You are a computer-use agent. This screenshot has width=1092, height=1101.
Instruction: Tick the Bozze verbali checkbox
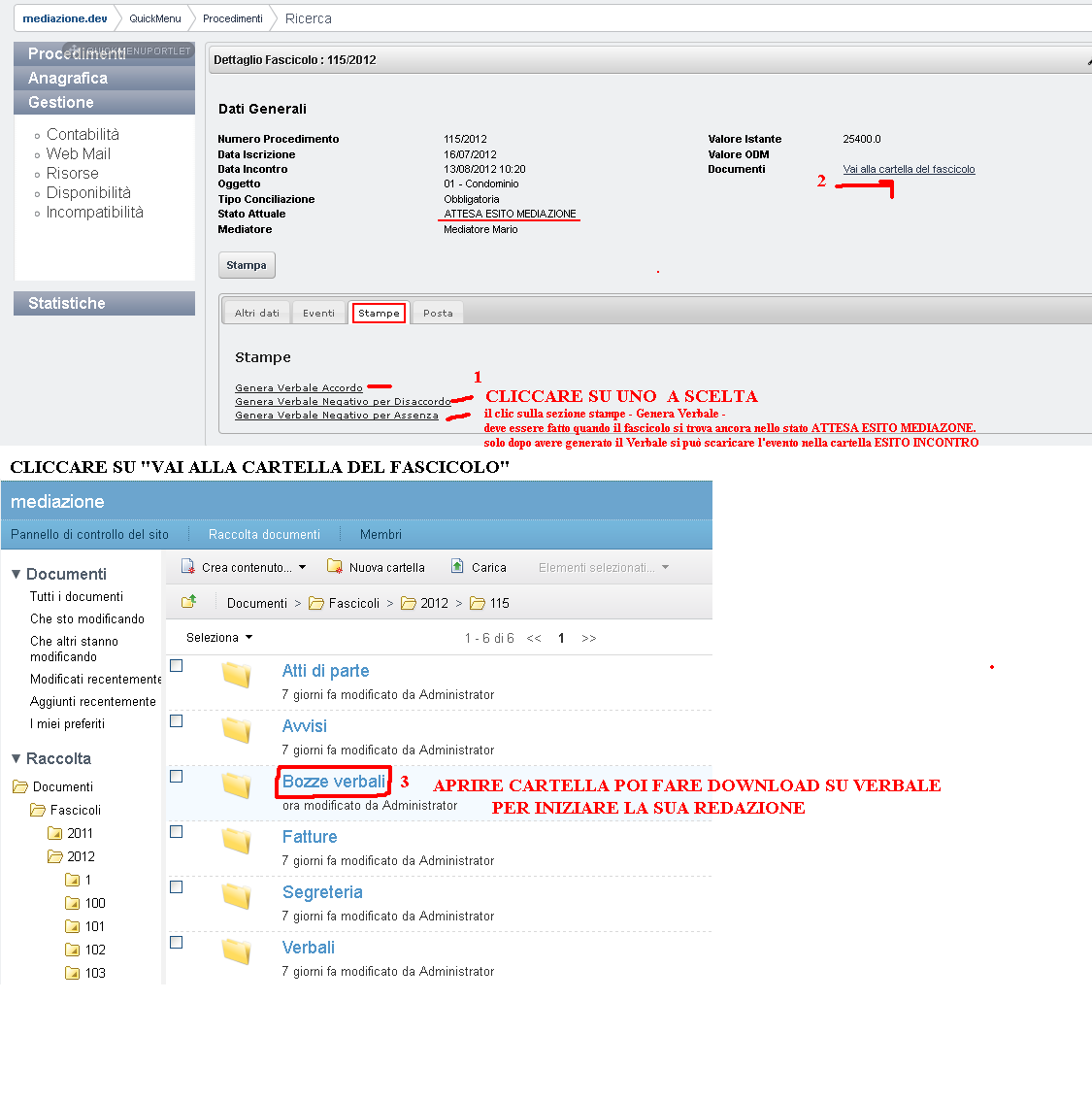tap(177, 777)
